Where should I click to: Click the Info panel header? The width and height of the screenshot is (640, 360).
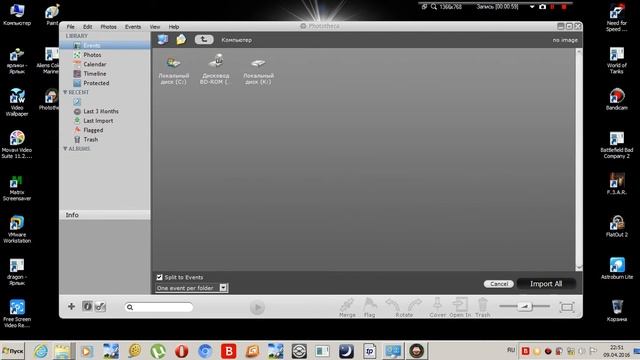[x=105, y=215]
